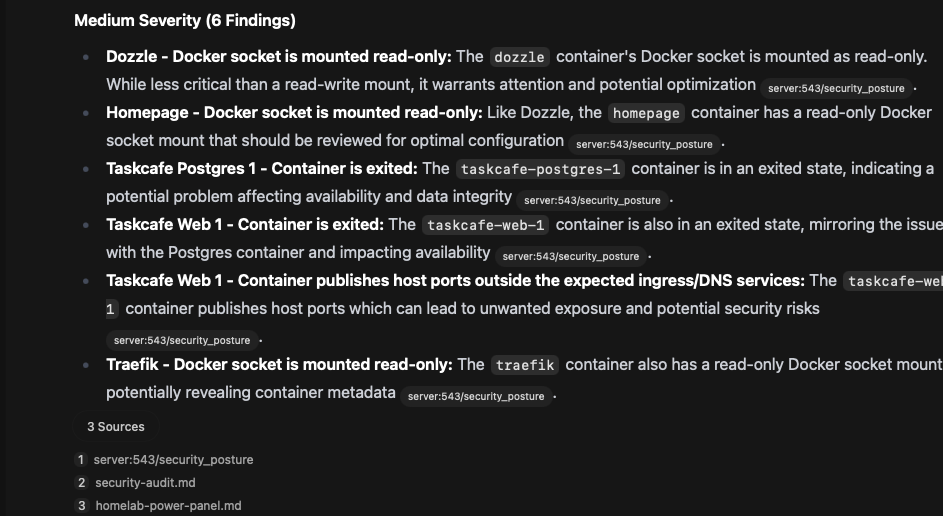
Task: Open source 1 server:543/security_posture in list
Action: pos(173,459)
